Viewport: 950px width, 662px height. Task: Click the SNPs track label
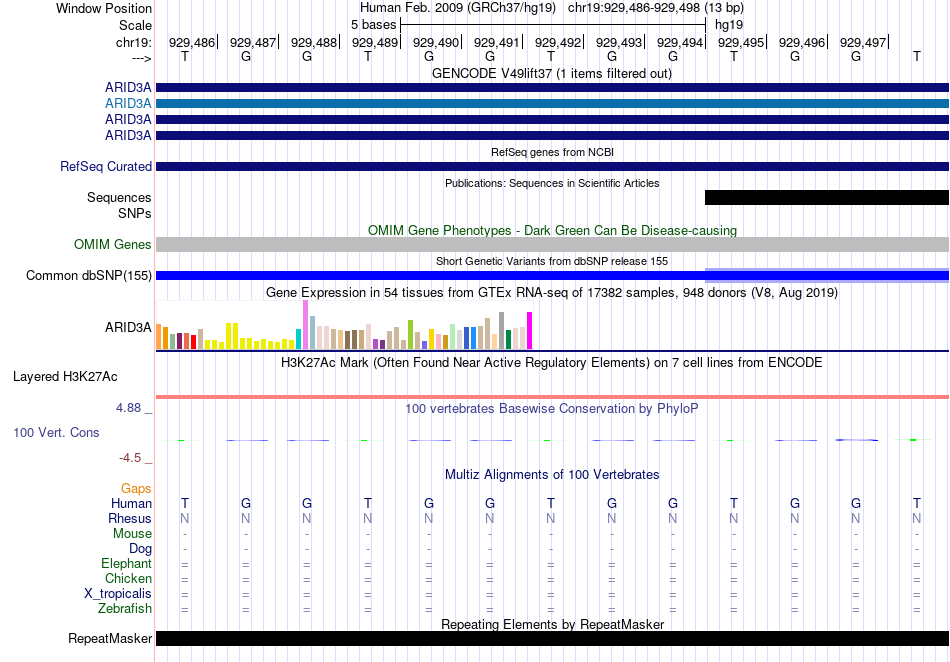[x=135, y=213]
